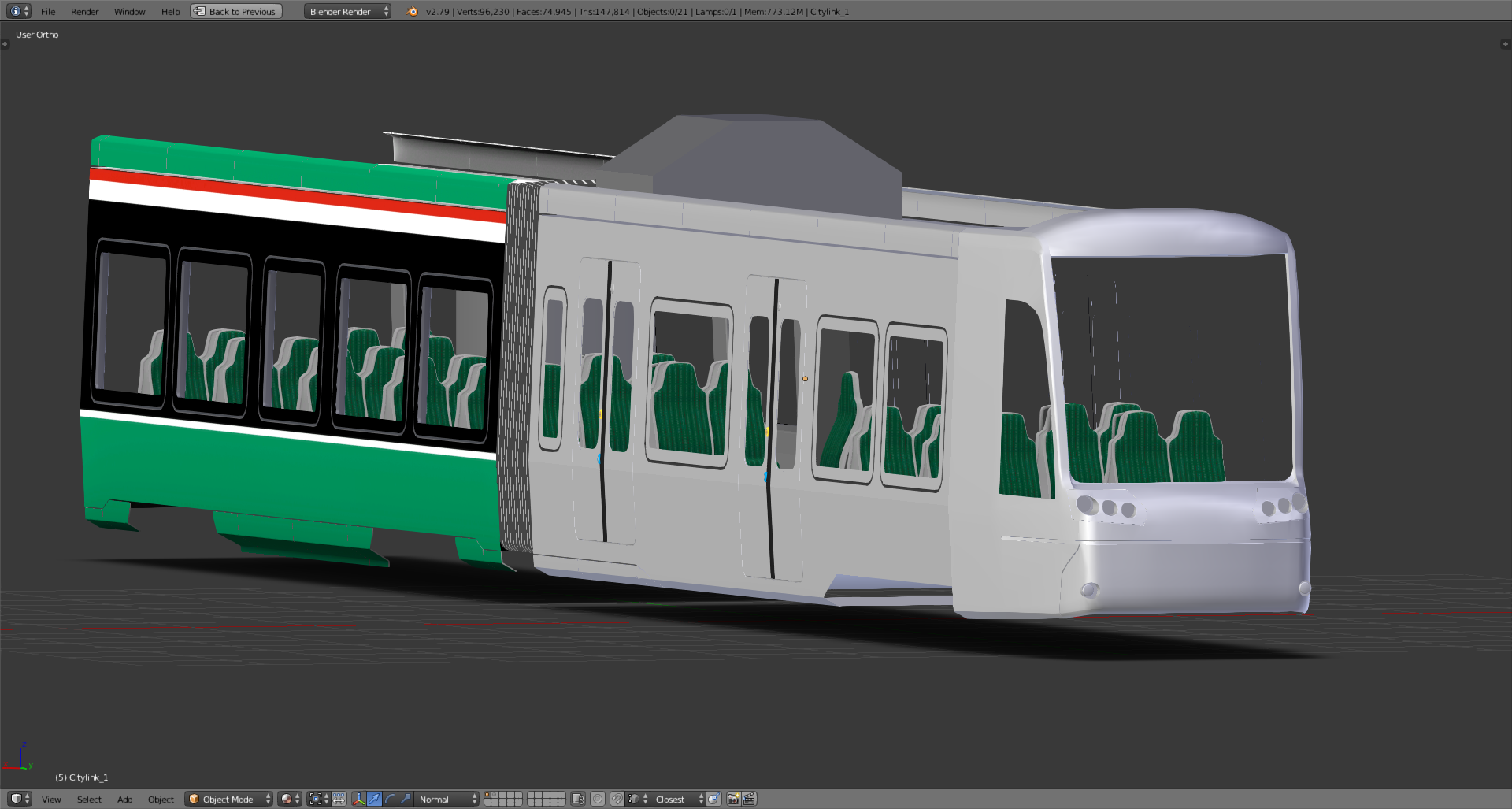The width and height of the screenshot is (1512, 809).
Task: Click the Back to Previous button
Action: click(x=236, y=11)
